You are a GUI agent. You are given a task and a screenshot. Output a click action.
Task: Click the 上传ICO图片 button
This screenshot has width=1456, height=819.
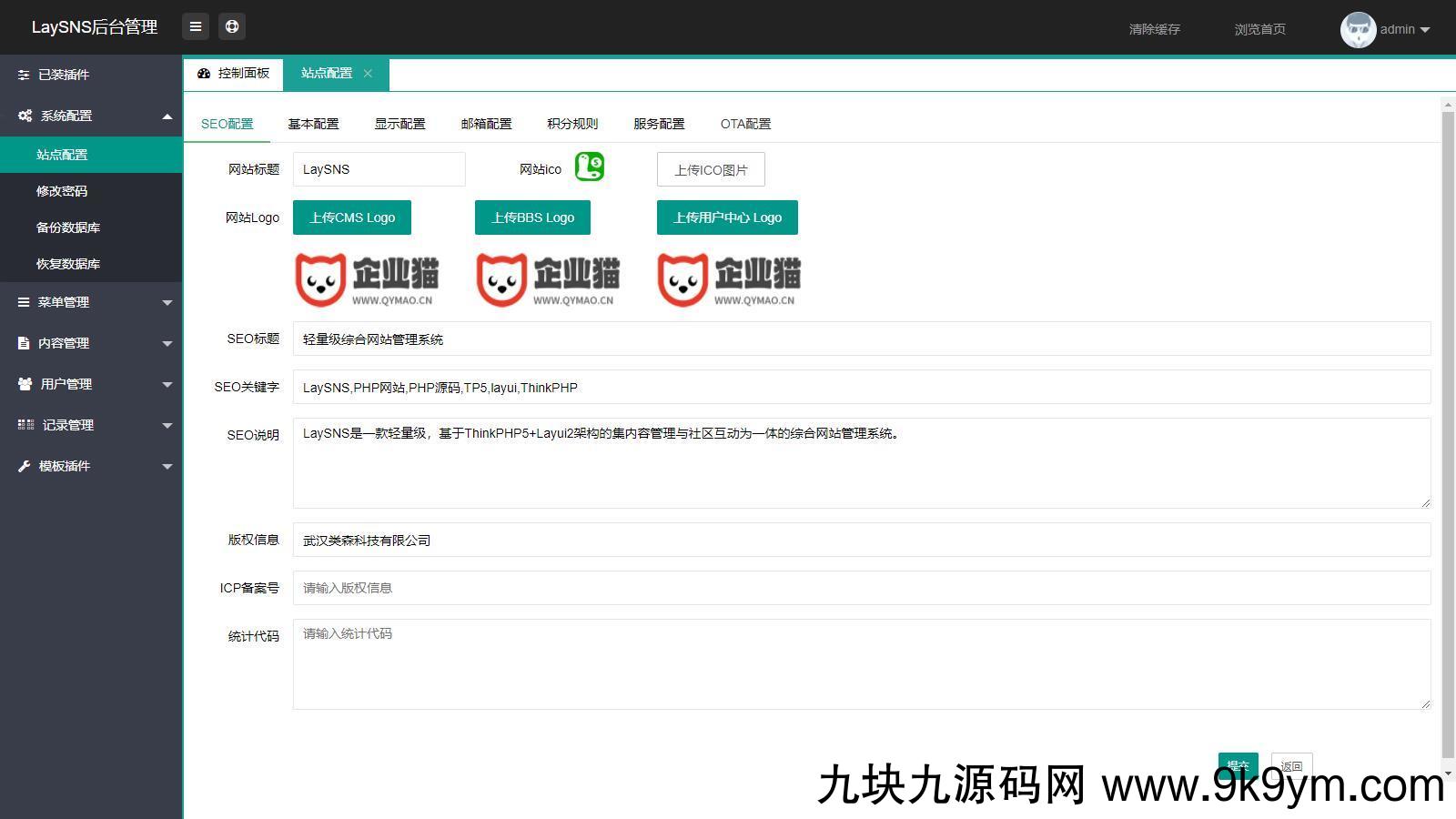click(x=711, y=170)
